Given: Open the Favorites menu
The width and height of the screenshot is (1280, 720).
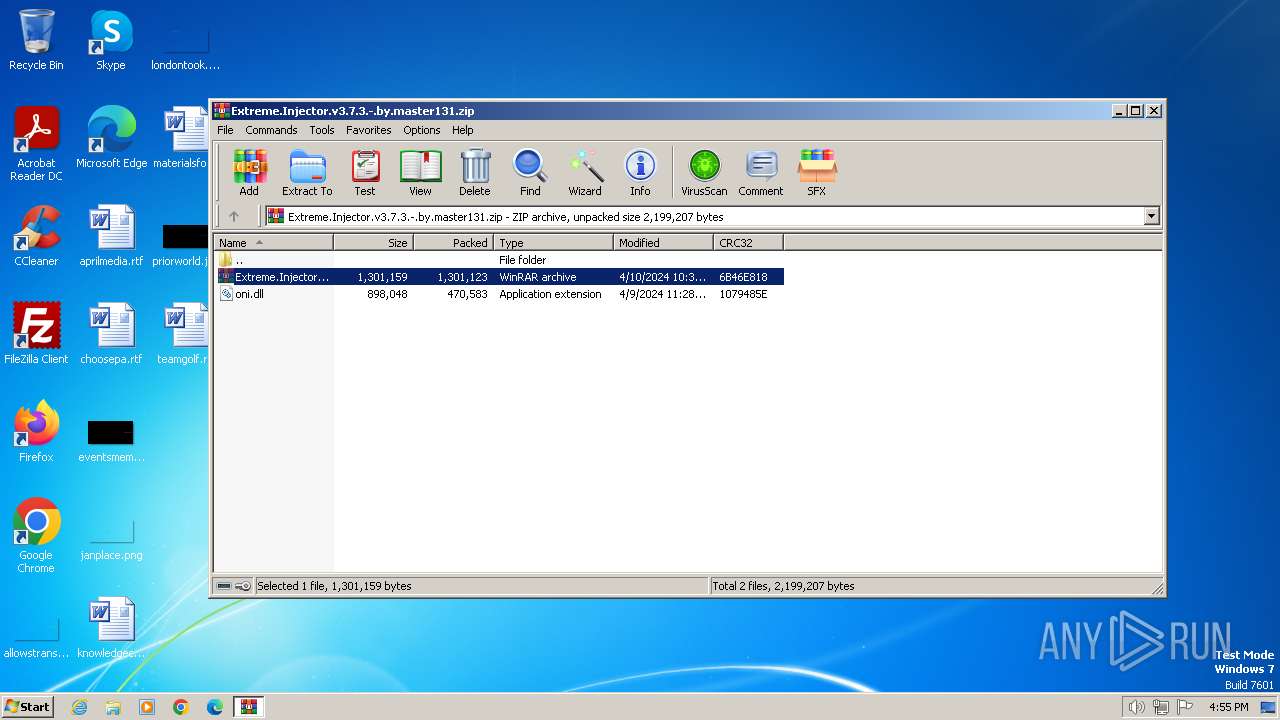Looking at the screenshot, I should pyautogui.click(x=369, y=130).
